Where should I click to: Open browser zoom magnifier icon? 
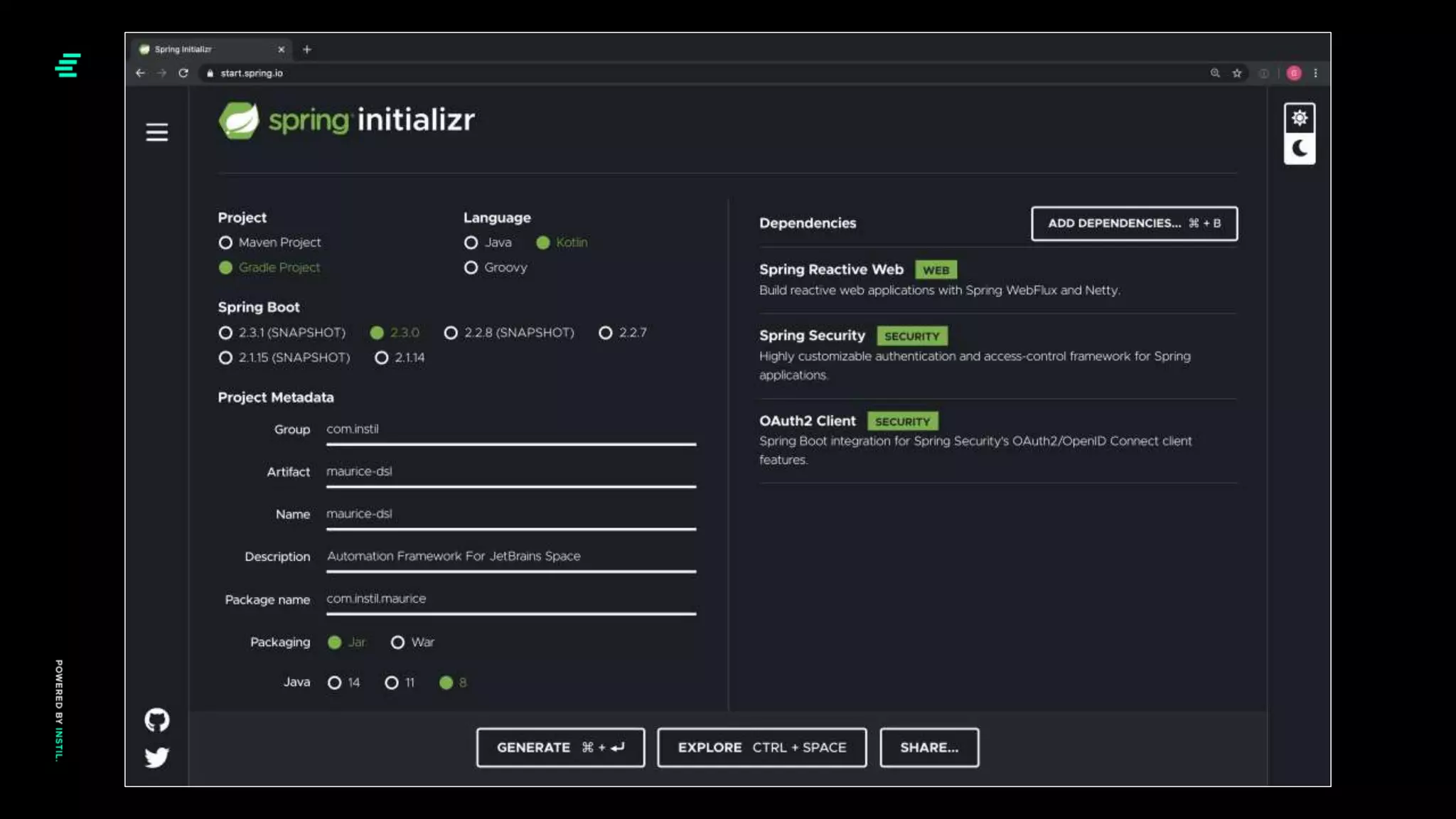tap(1215, 73)
